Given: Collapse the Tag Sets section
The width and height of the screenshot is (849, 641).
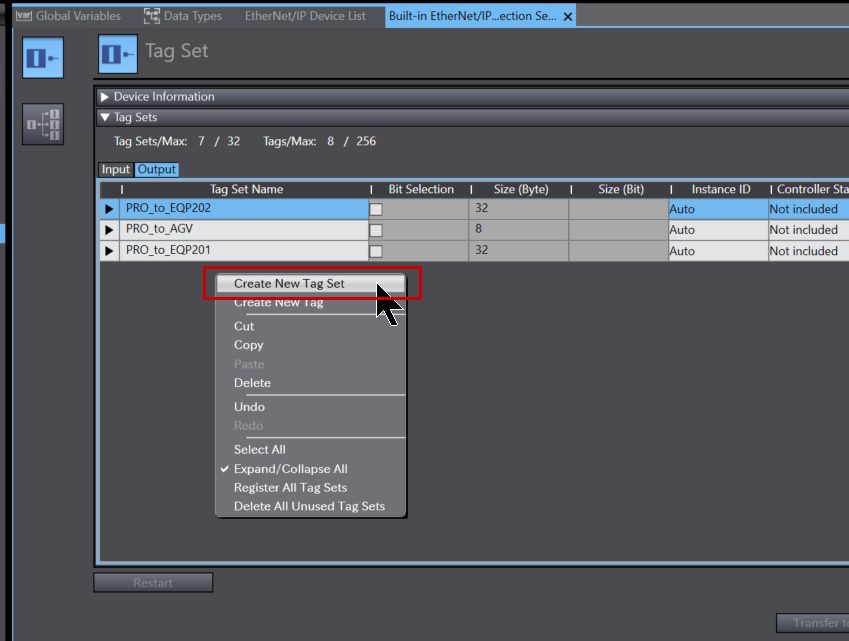Looking at the screenshot, I should 105,117.
